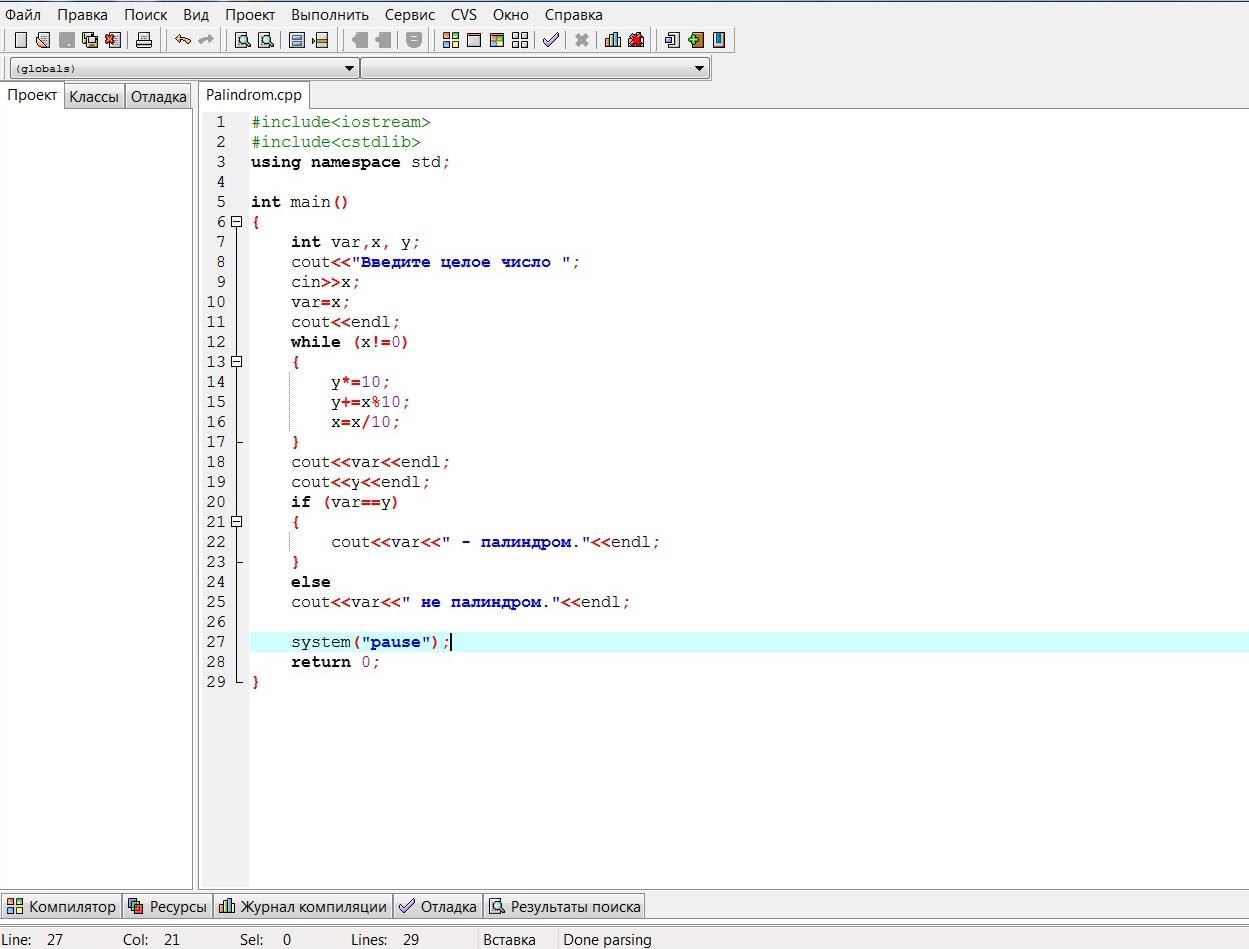Switch to the Классы side tab
The image size is (1249, 949).
click(x=94, y=97)
